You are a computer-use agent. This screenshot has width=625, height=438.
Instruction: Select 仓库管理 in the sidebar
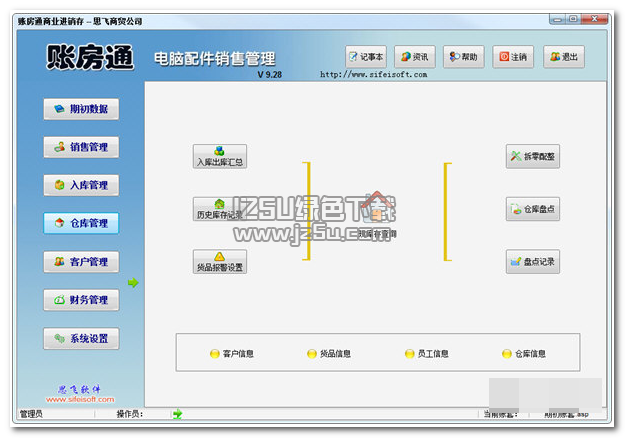coord(81,223)
